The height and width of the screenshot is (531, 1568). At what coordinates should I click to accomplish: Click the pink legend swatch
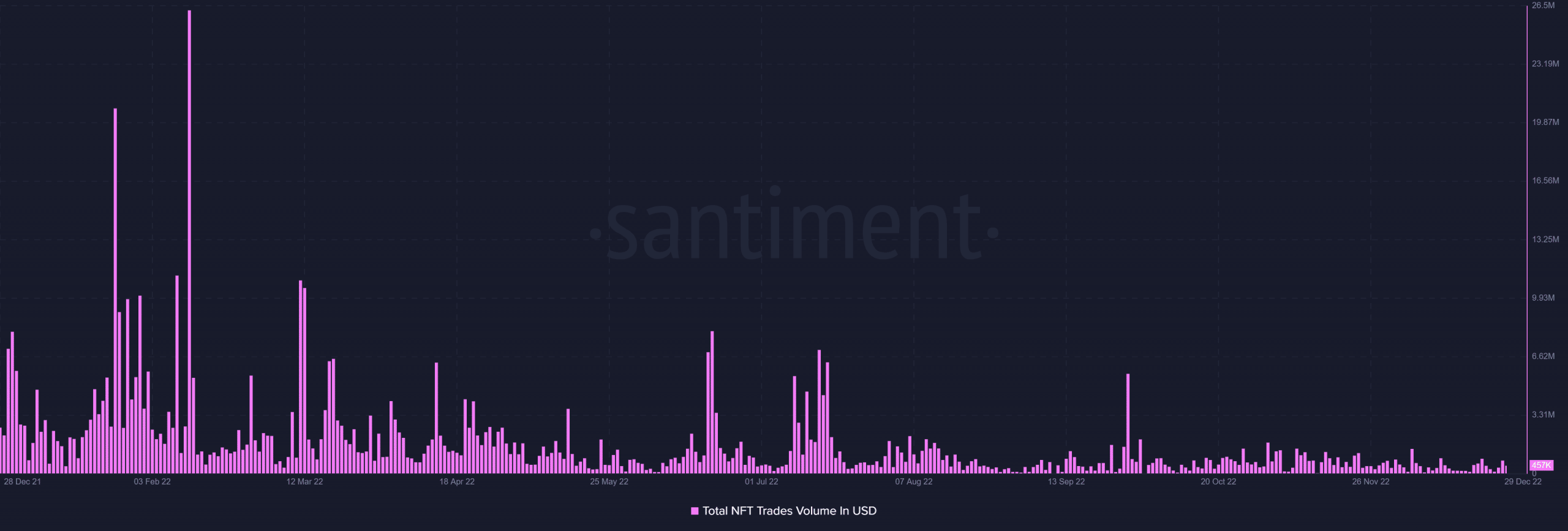pyautogui.click(x=695, y=511)
